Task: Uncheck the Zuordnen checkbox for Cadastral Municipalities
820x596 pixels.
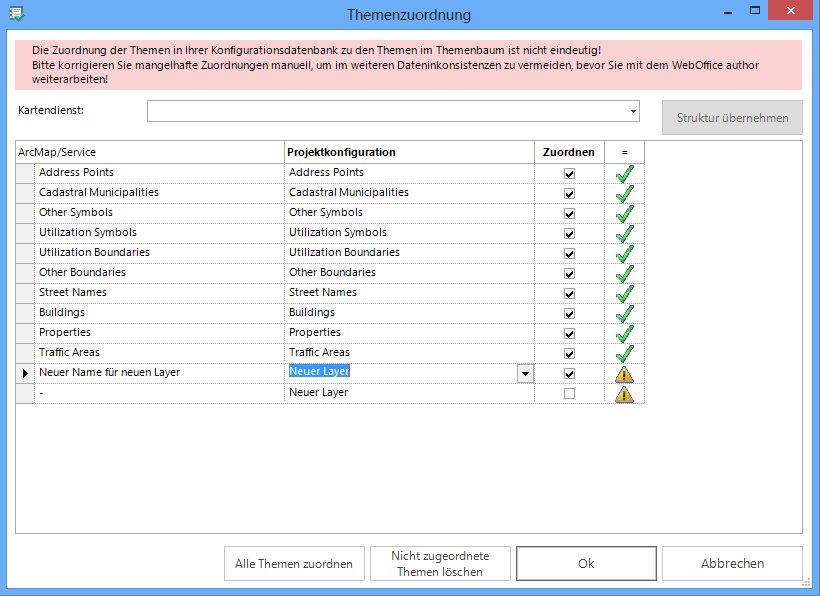Action: point(570,193)
